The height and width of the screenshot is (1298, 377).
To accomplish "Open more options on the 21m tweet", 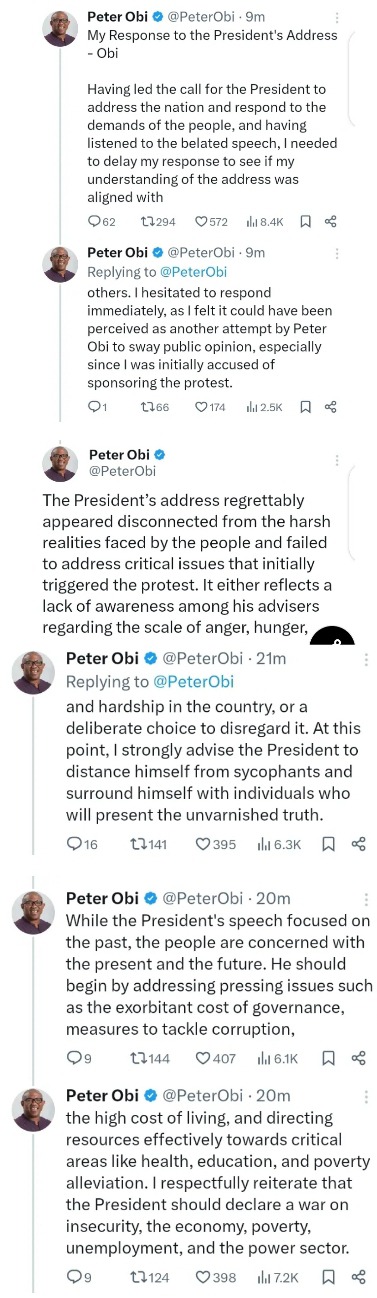I will click(365, 660).
